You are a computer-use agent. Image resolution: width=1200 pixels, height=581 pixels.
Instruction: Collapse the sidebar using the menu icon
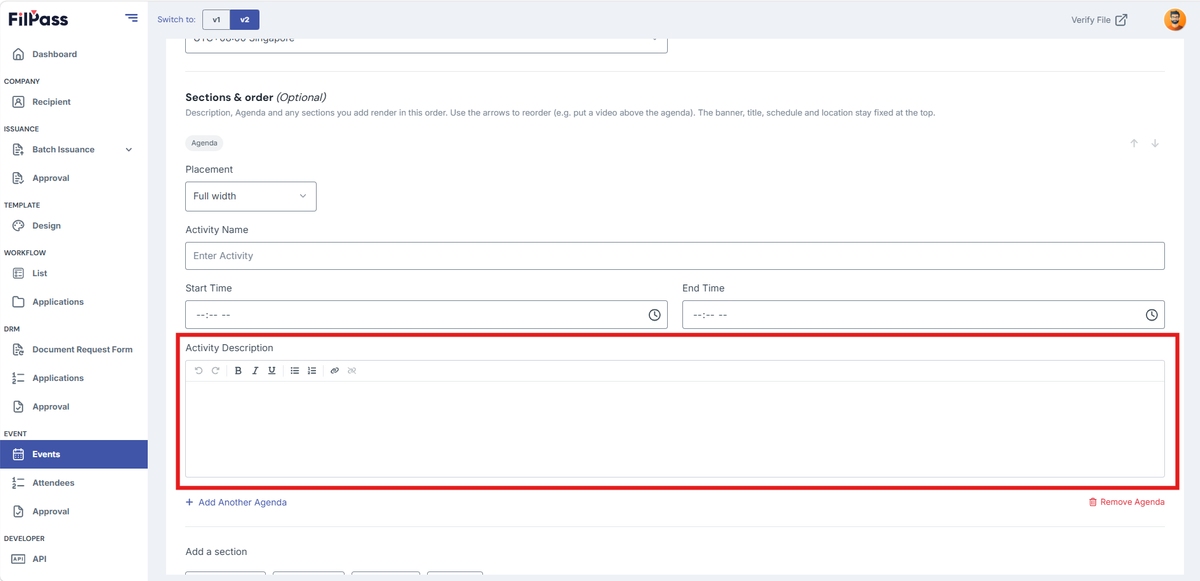[132, 18]
